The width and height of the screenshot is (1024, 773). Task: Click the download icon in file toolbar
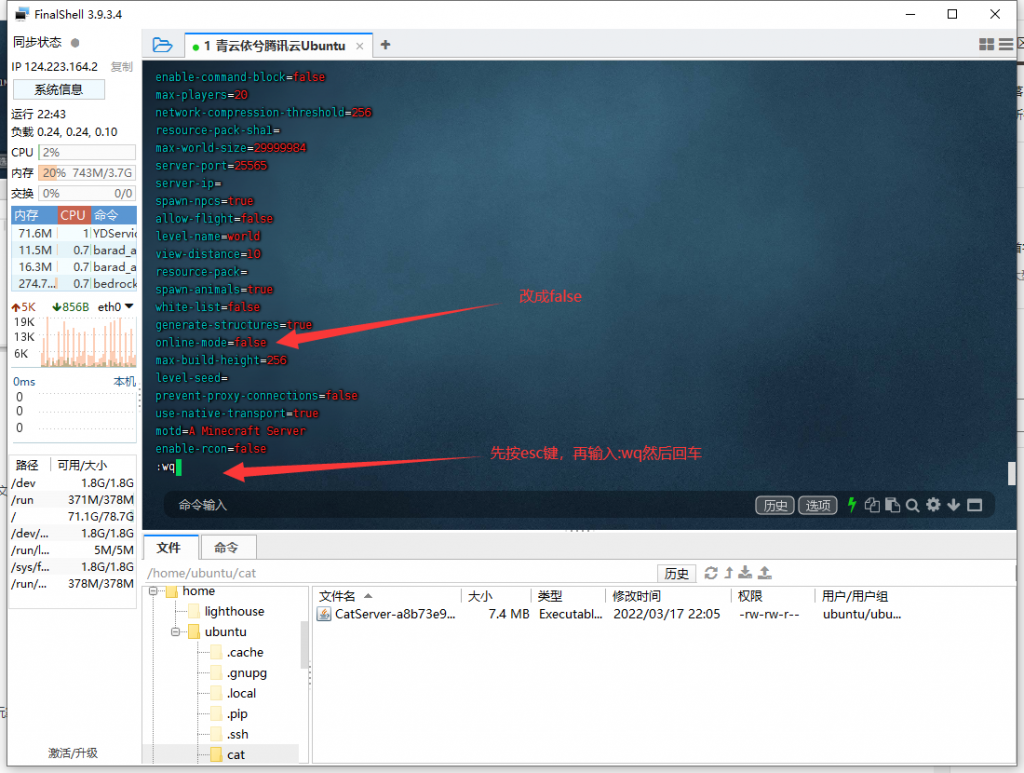pos(745,573)
